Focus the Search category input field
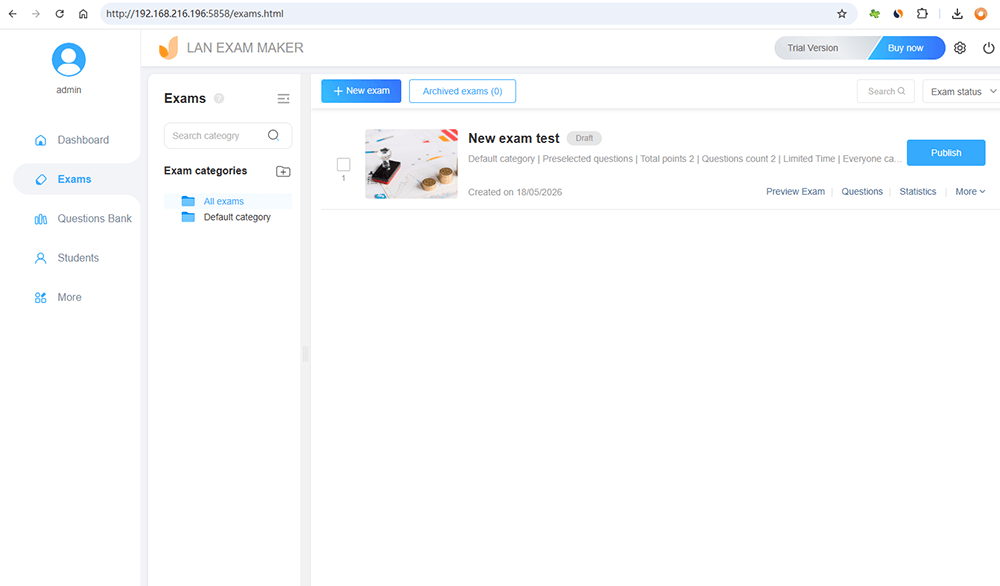The height and width of the screenshot is (586, 1000). coord(217,135)
